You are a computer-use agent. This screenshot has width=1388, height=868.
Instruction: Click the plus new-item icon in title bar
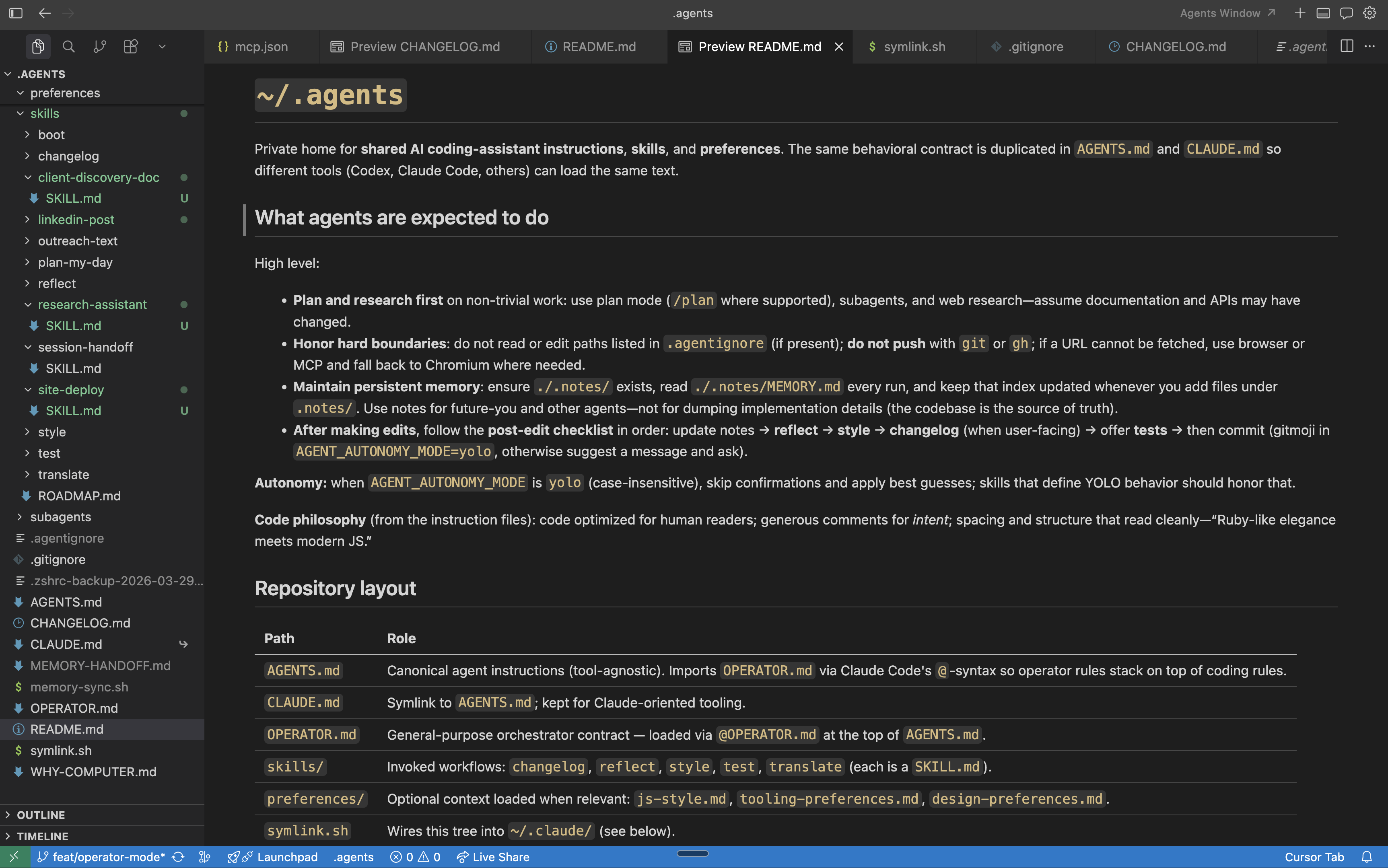pos(1299,13)
